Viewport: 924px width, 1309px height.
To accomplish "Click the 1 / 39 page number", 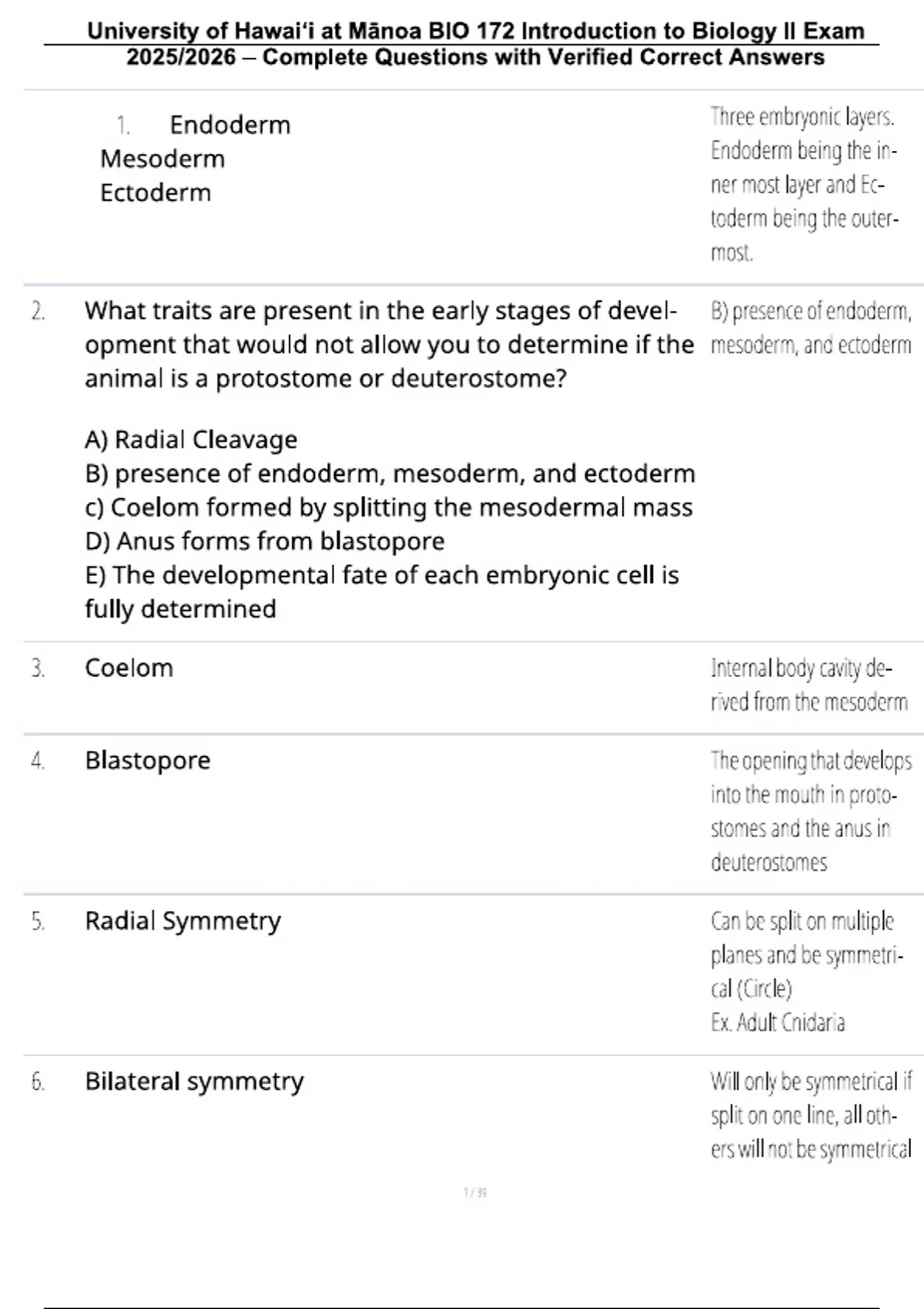I will 475,1193.
